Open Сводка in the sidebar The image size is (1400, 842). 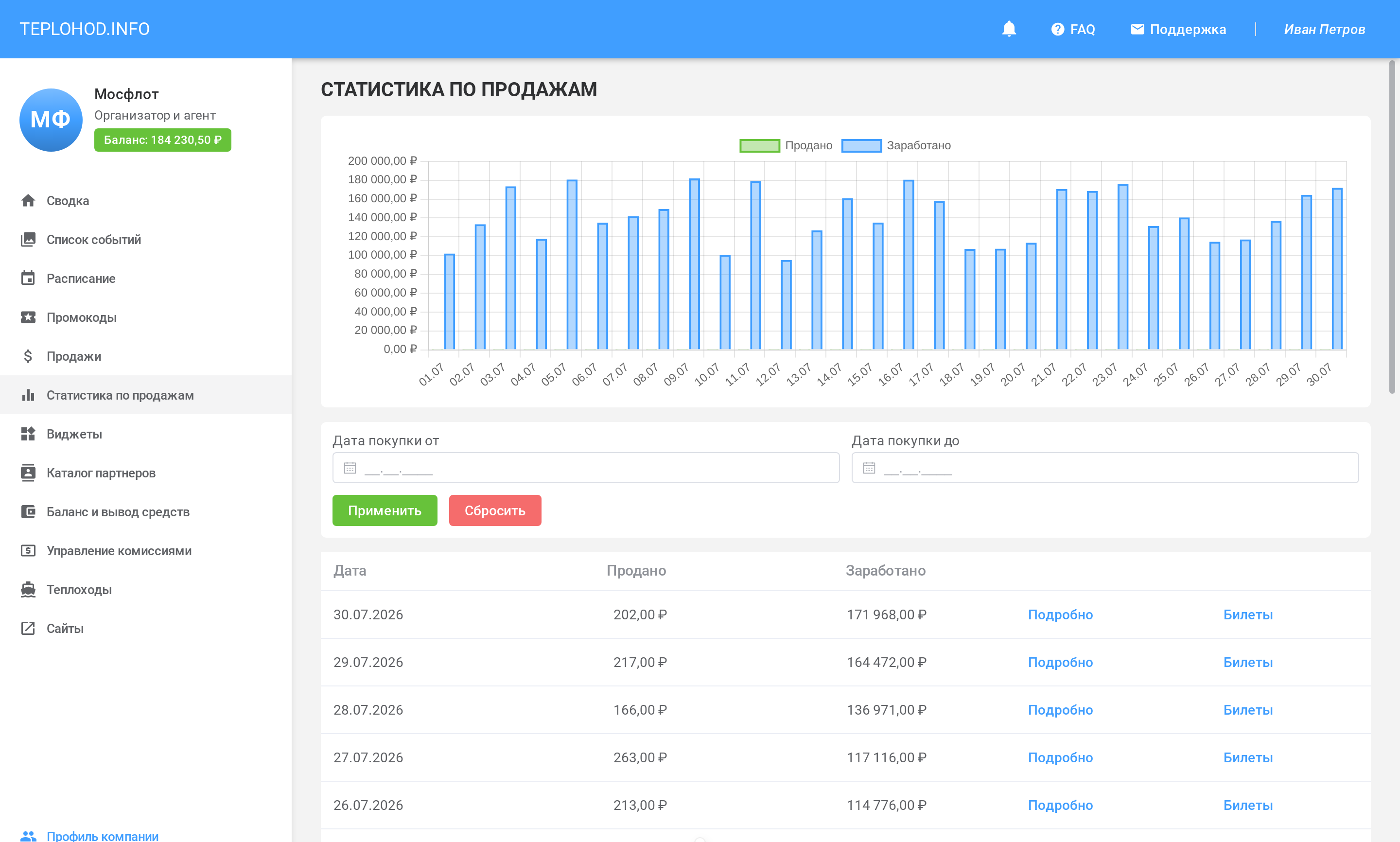point(146,201)
